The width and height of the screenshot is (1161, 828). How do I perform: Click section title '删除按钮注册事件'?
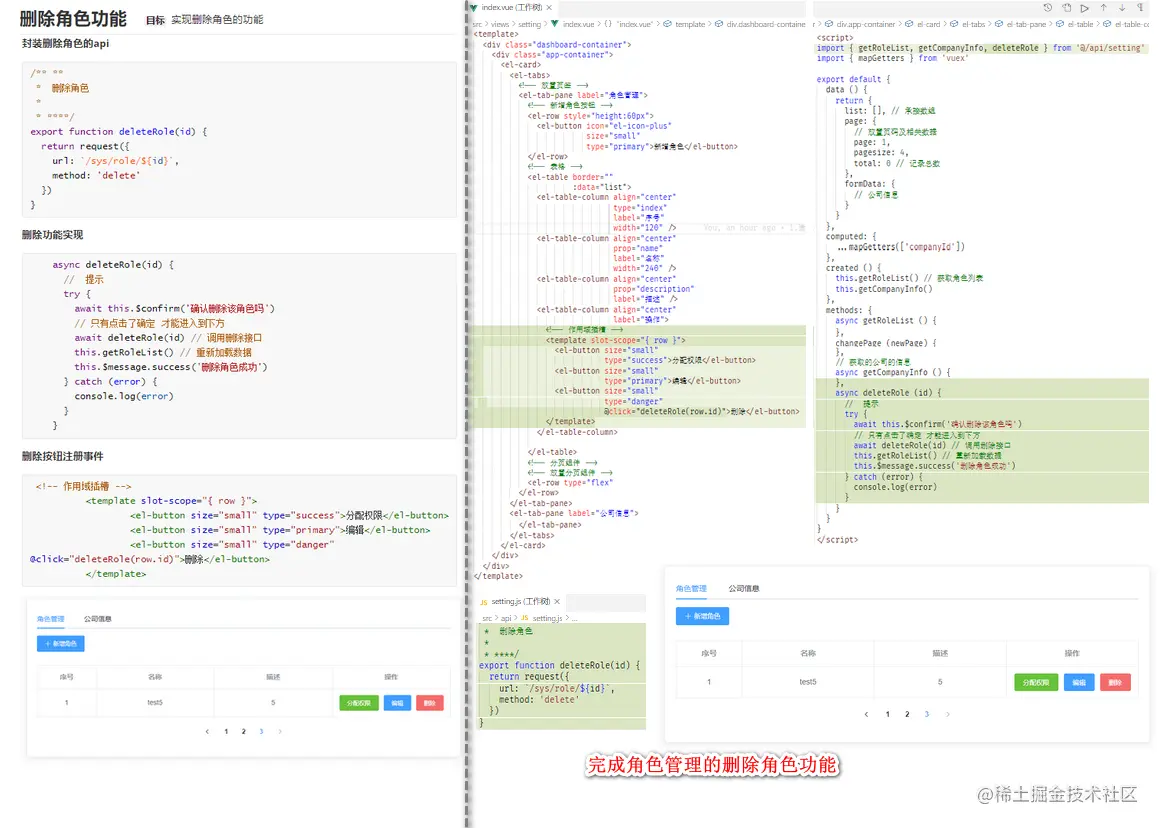coord(62,456)
